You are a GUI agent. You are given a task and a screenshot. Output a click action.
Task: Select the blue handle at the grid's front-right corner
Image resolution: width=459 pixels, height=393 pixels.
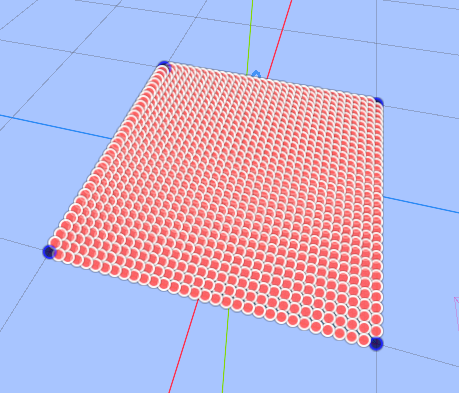pos(376,344)
